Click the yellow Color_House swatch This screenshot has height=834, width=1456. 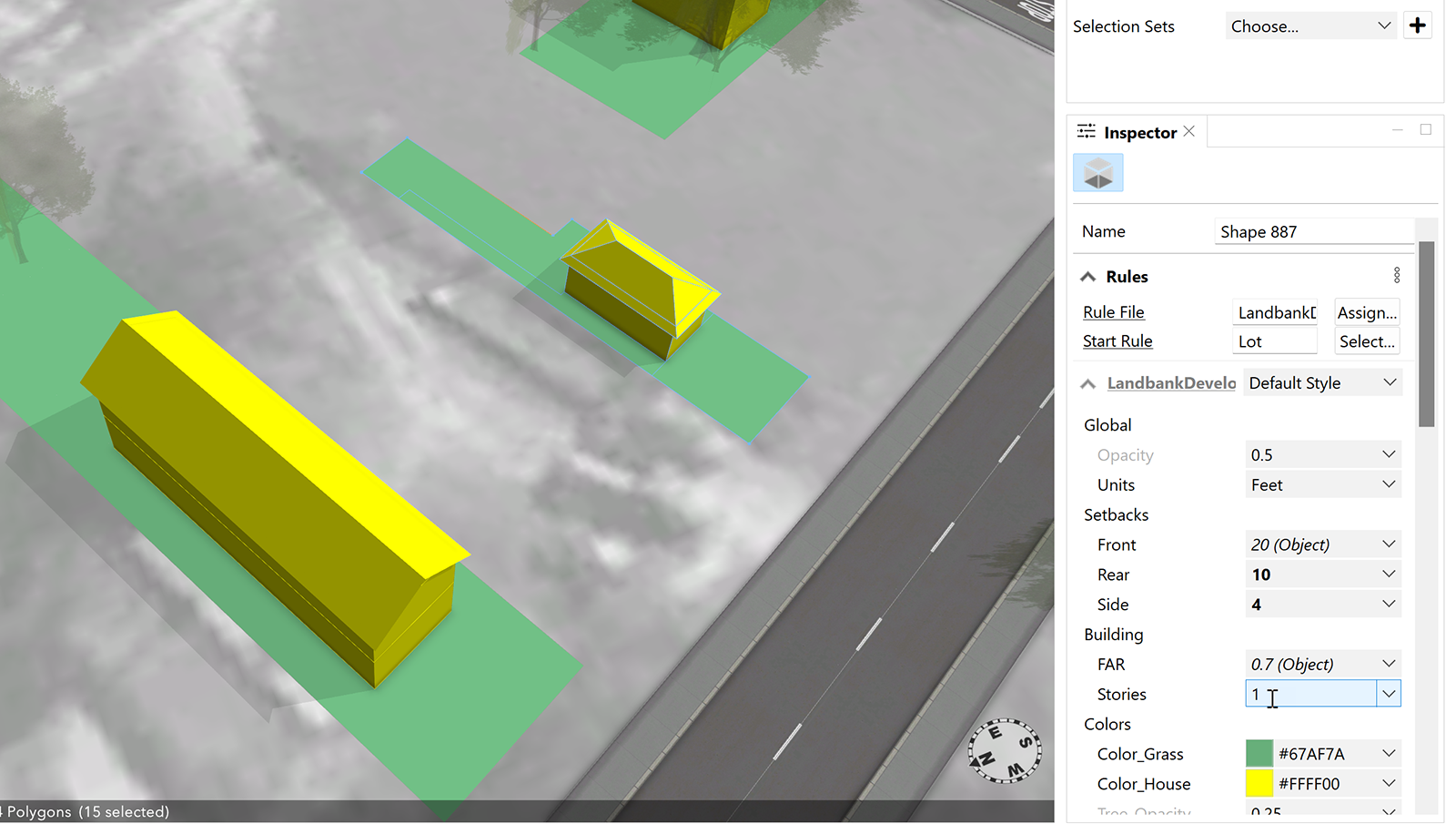(1259, 783)
